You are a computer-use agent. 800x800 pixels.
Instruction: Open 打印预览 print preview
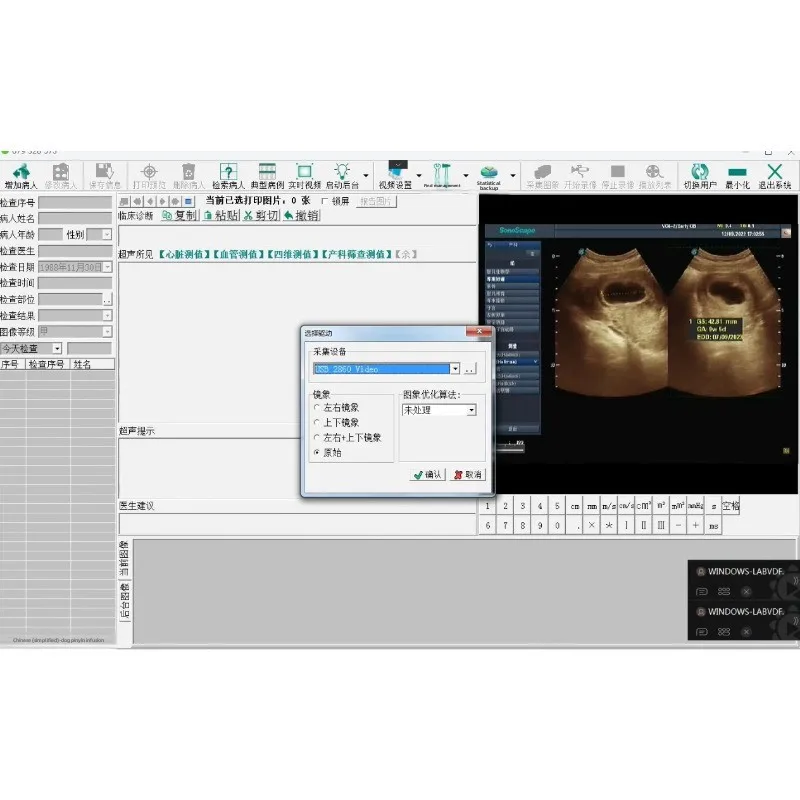(149, 176)
